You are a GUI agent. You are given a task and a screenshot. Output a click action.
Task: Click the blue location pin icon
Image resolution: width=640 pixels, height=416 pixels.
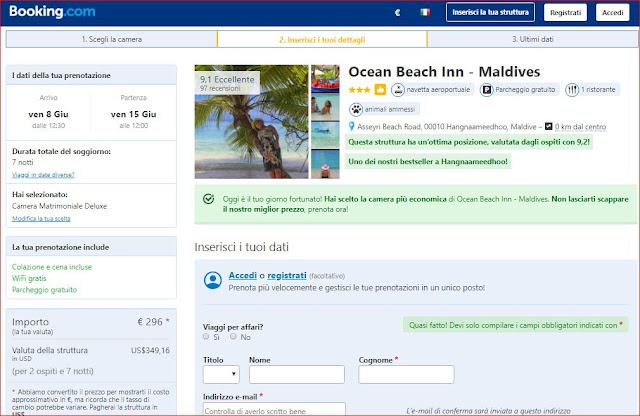351,127
